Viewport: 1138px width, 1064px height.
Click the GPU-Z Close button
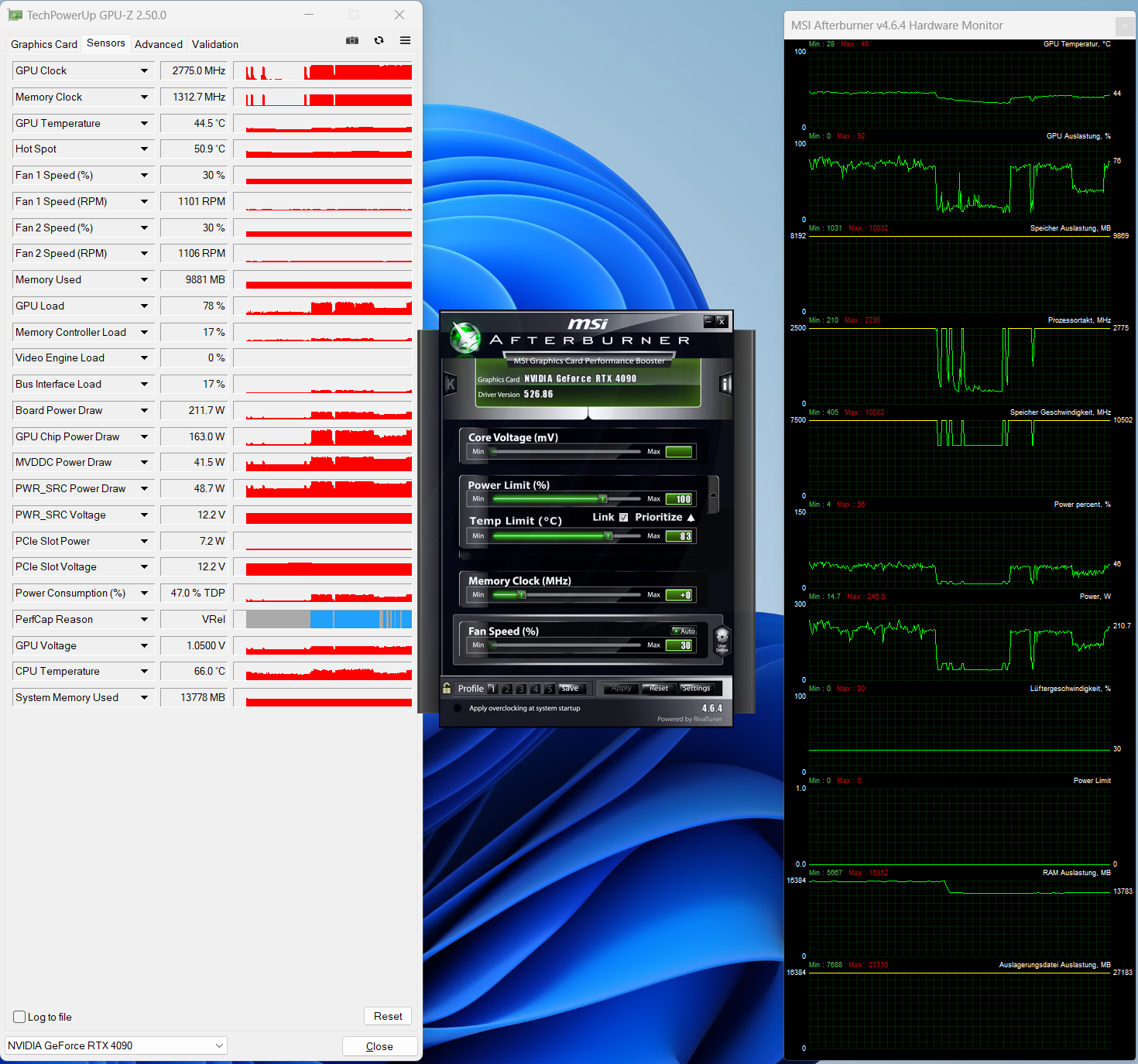coord(379,1046)
